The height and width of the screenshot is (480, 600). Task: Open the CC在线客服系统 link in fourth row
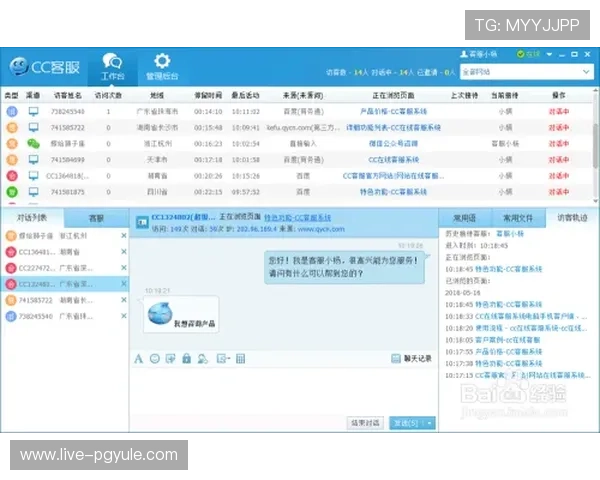pyautogui.click(x=393, y=160)
